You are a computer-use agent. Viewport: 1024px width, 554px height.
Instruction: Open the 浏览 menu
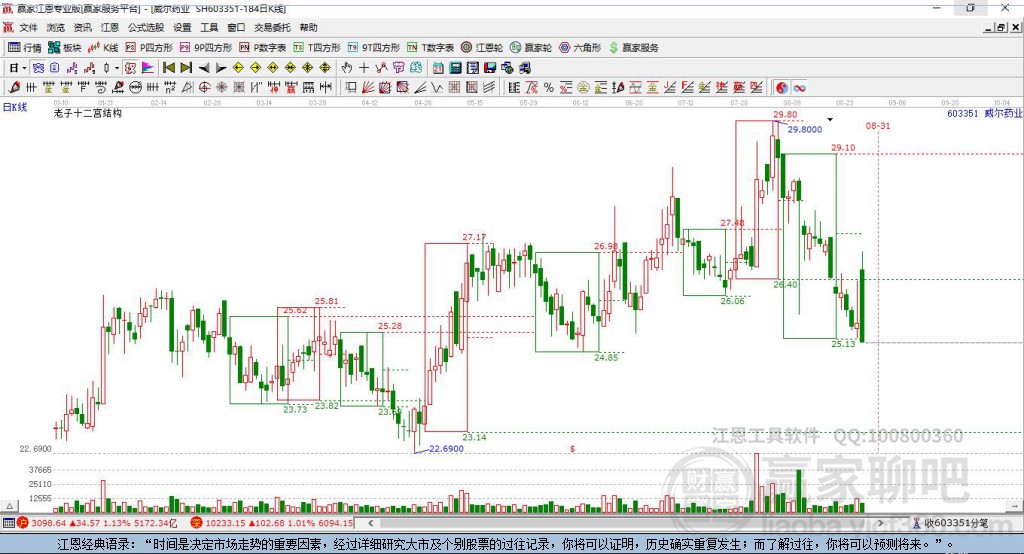56,27
